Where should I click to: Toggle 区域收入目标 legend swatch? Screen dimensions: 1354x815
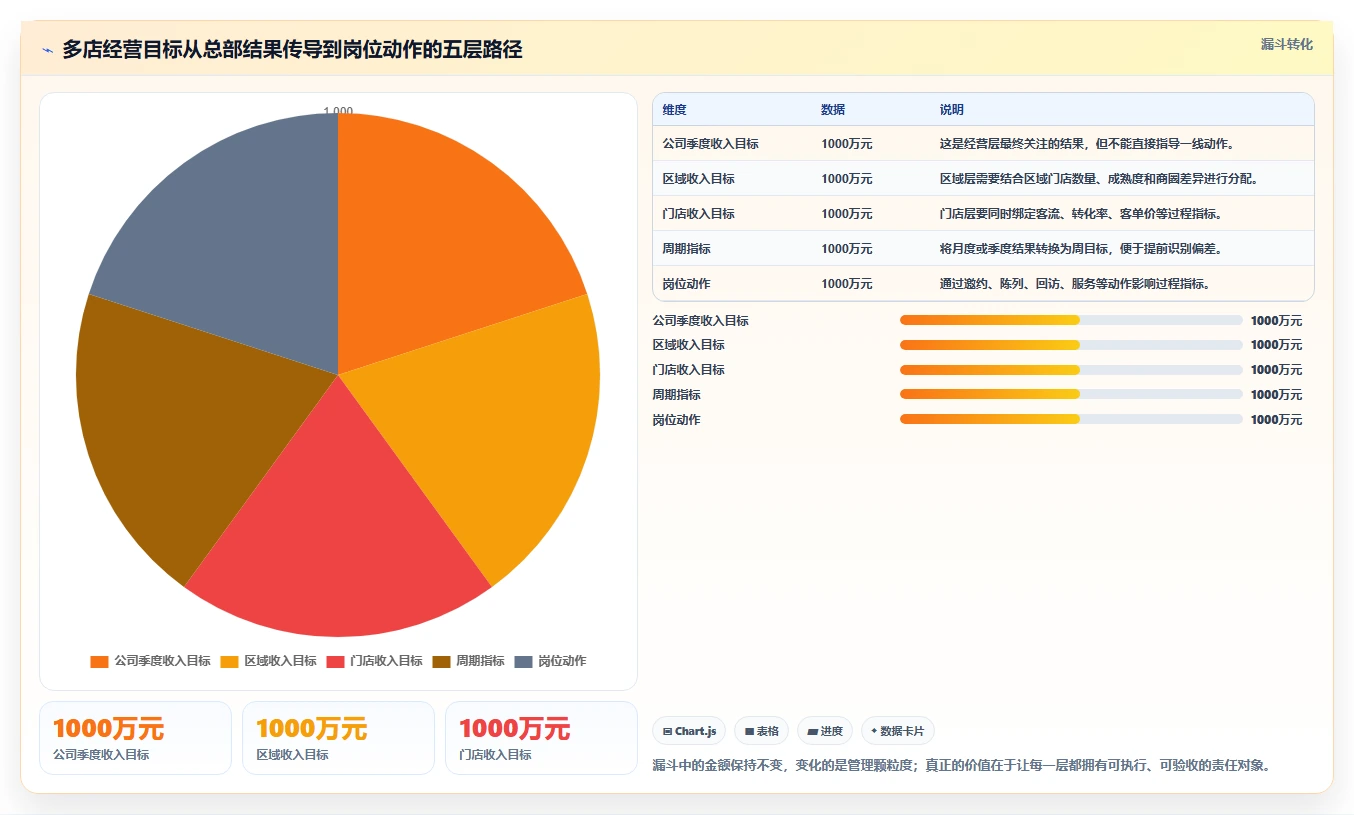[x=229, y=661]
